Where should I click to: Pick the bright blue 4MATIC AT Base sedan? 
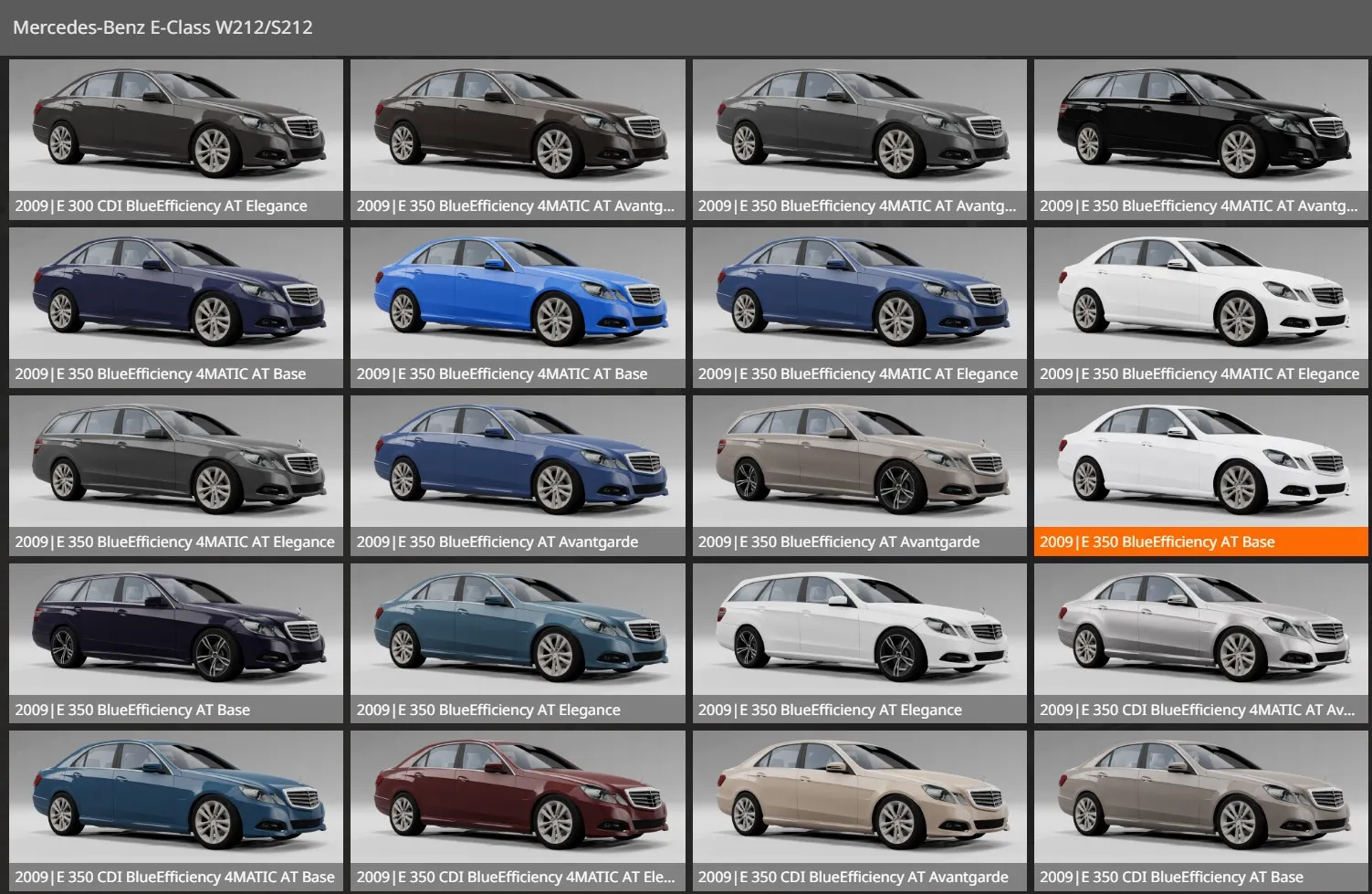[518, 308]
